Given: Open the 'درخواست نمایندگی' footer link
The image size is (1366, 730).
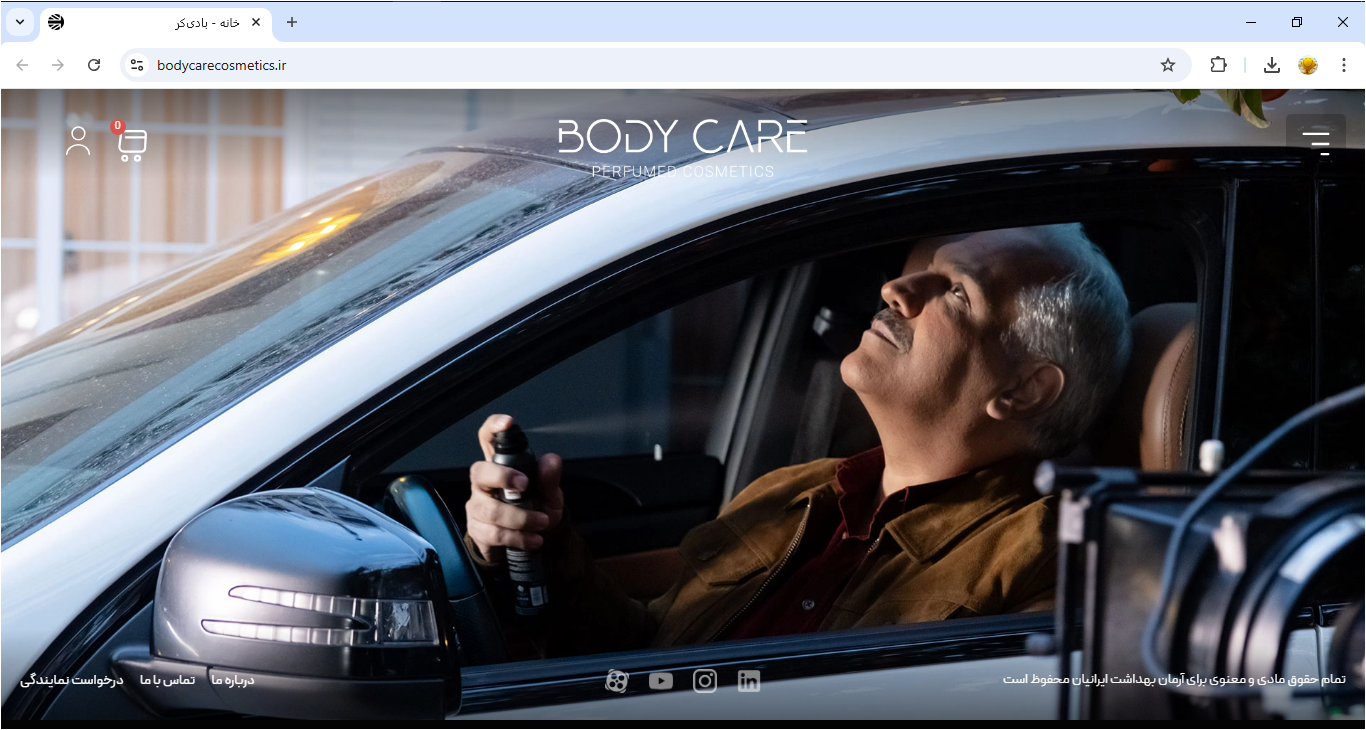Looking at the screenshot, I should pos(72,680).
